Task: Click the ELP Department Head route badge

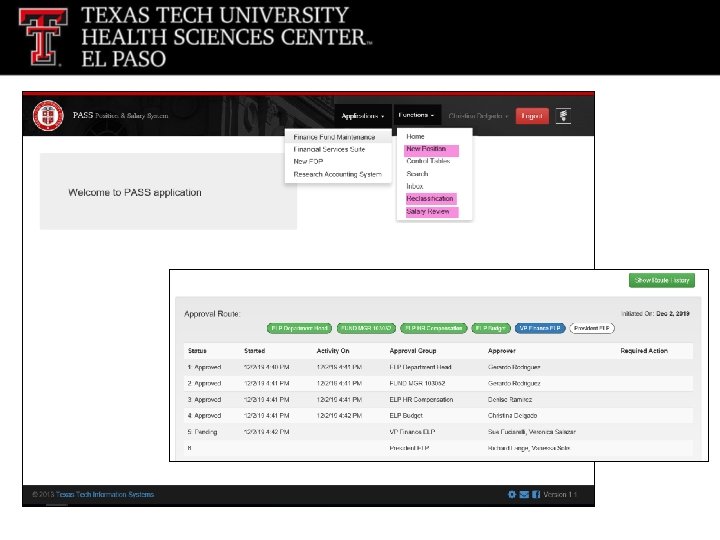Action: (299, 328)
